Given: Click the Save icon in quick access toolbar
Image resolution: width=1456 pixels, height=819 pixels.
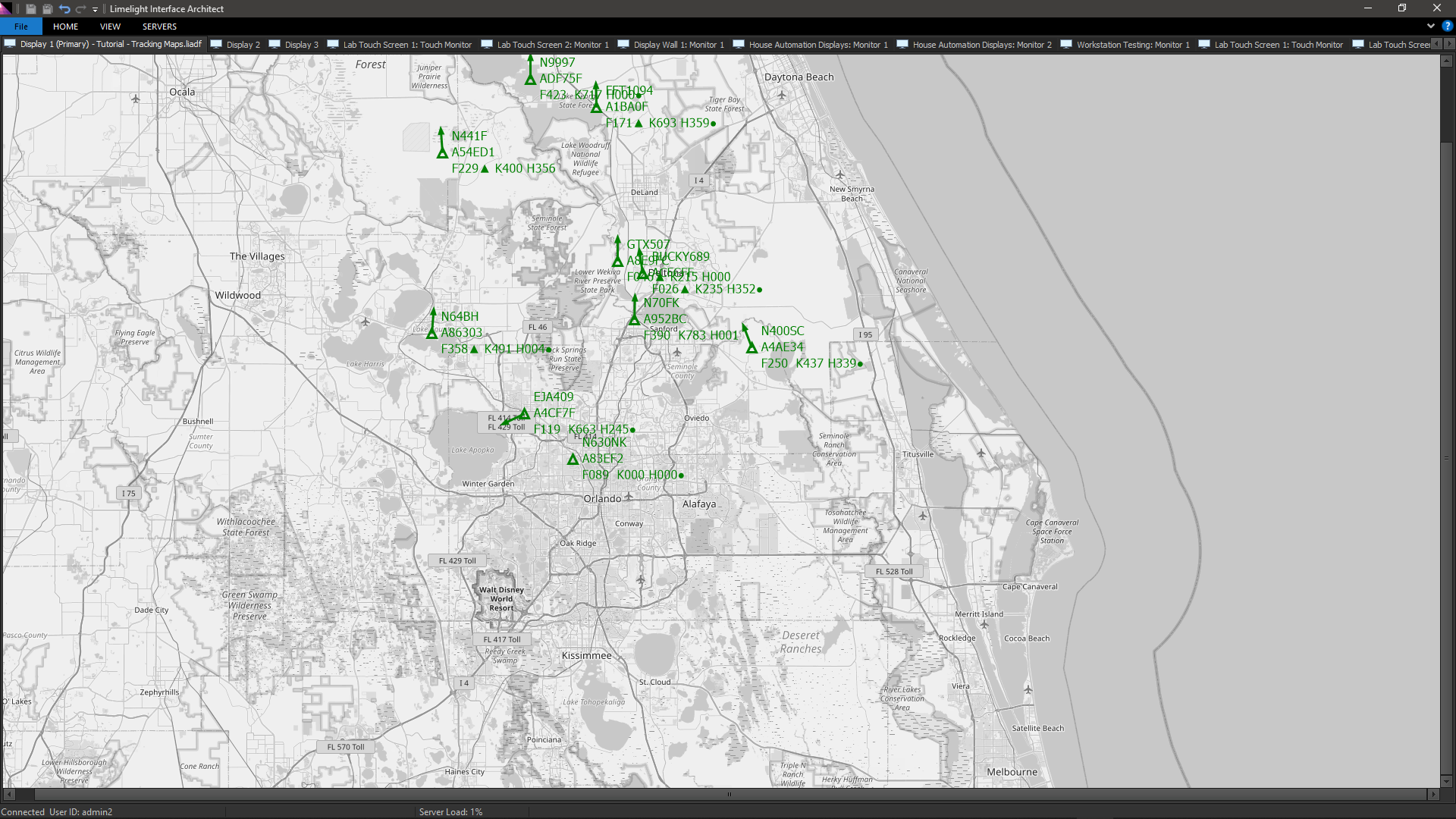Looking at the screenshot, I should (31, 9).
